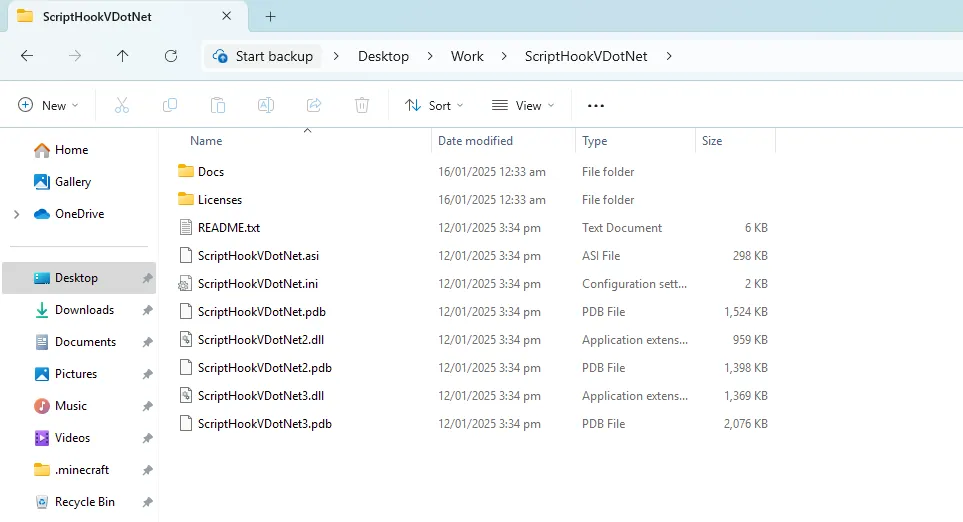Click the ScriptHookVDotNet.asi file icon
The image size is (963, 522).
[185, 255]
